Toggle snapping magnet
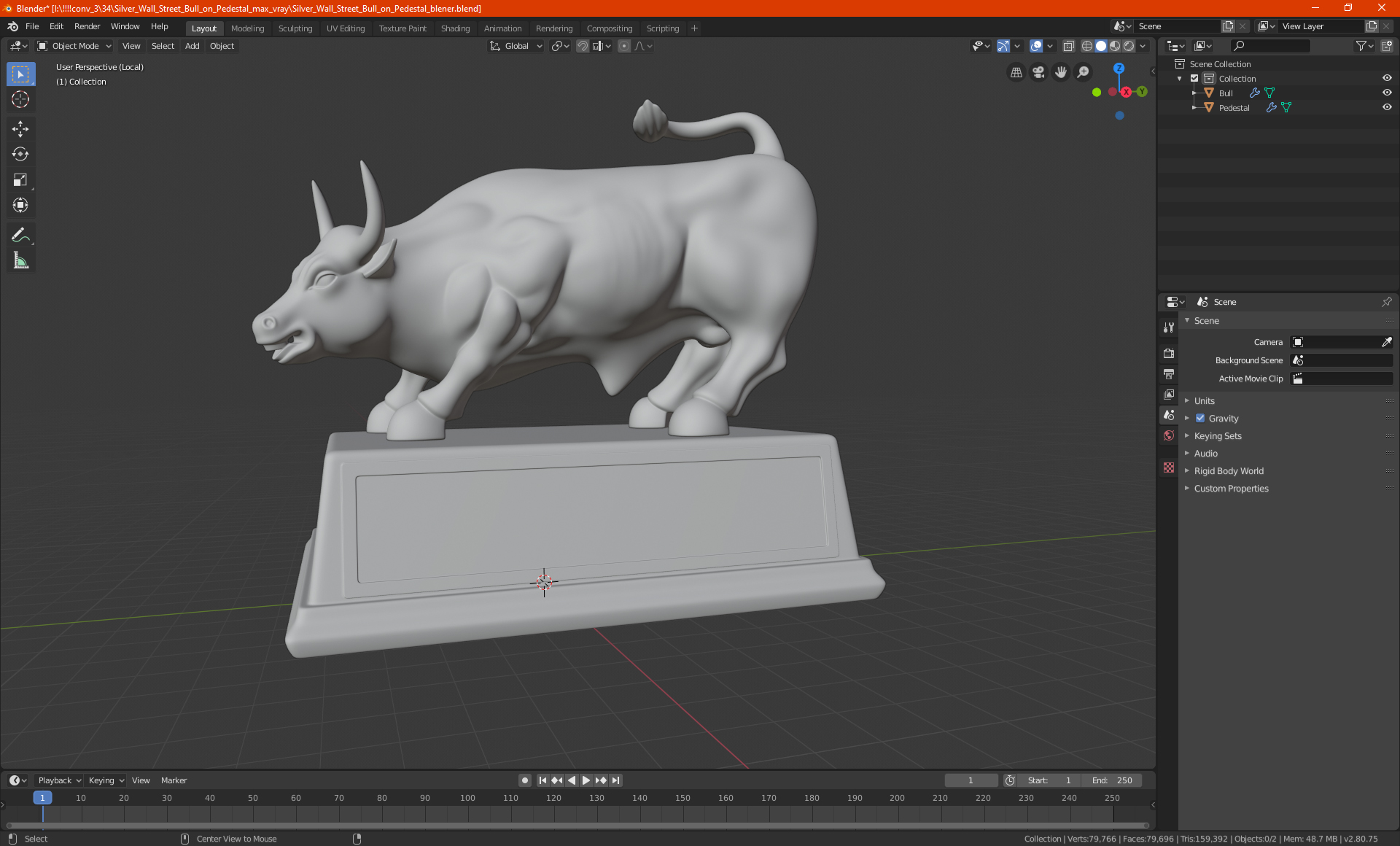 pos(582,46)
